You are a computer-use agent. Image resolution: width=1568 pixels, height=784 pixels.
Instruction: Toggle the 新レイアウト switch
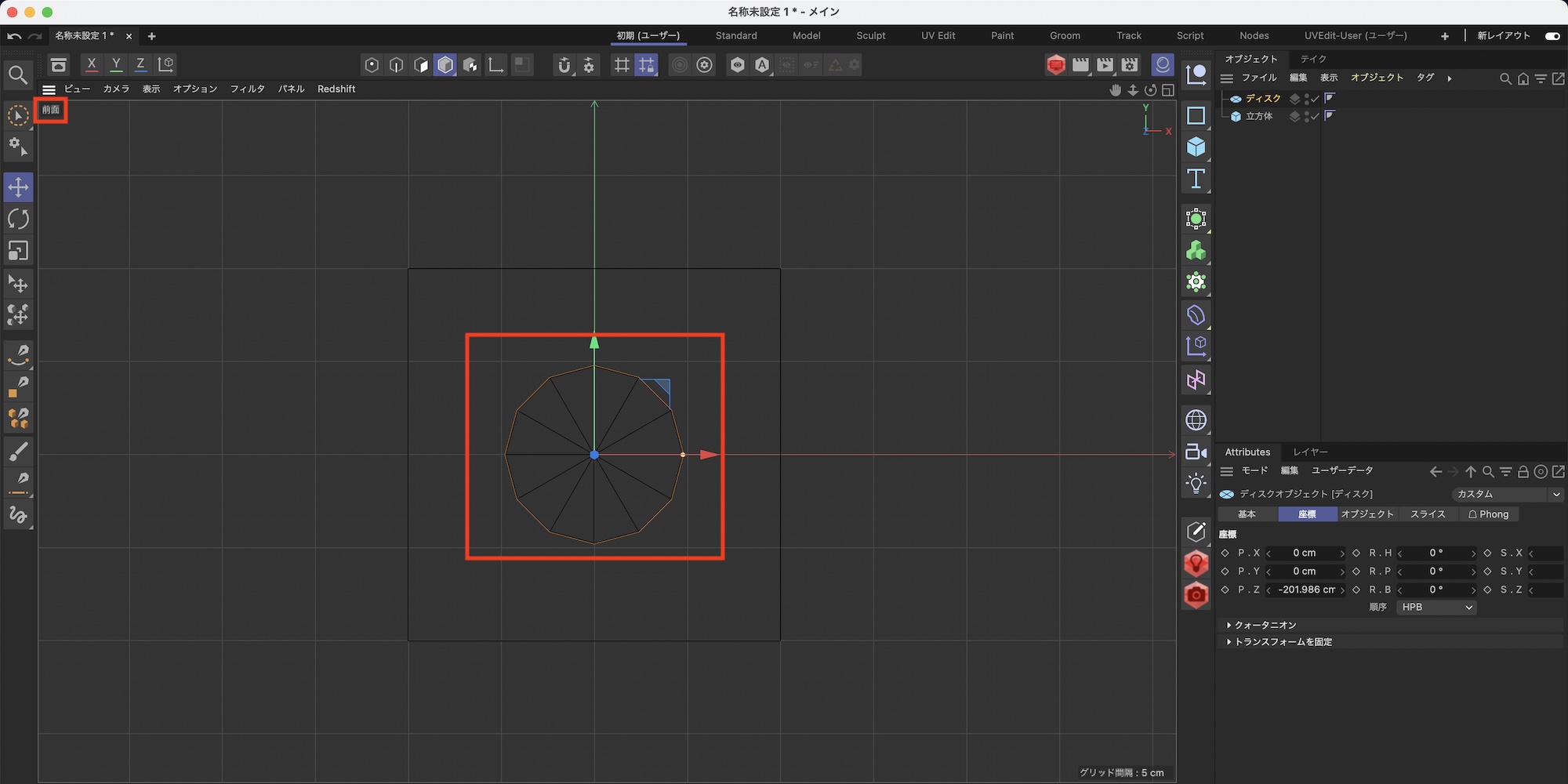(x=1552, y=36)
